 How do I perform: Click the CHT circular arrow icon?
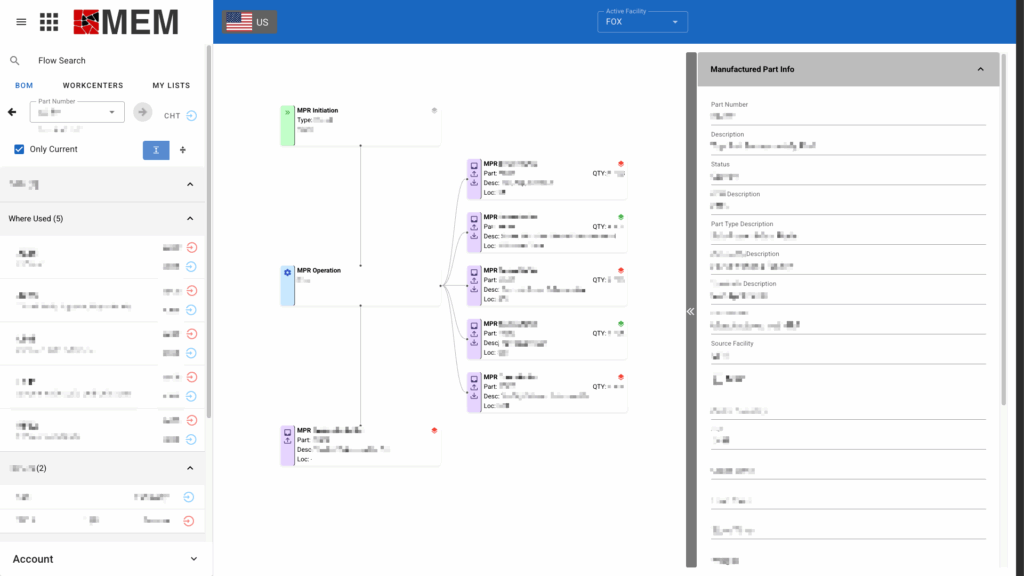[x=191, y=116]
